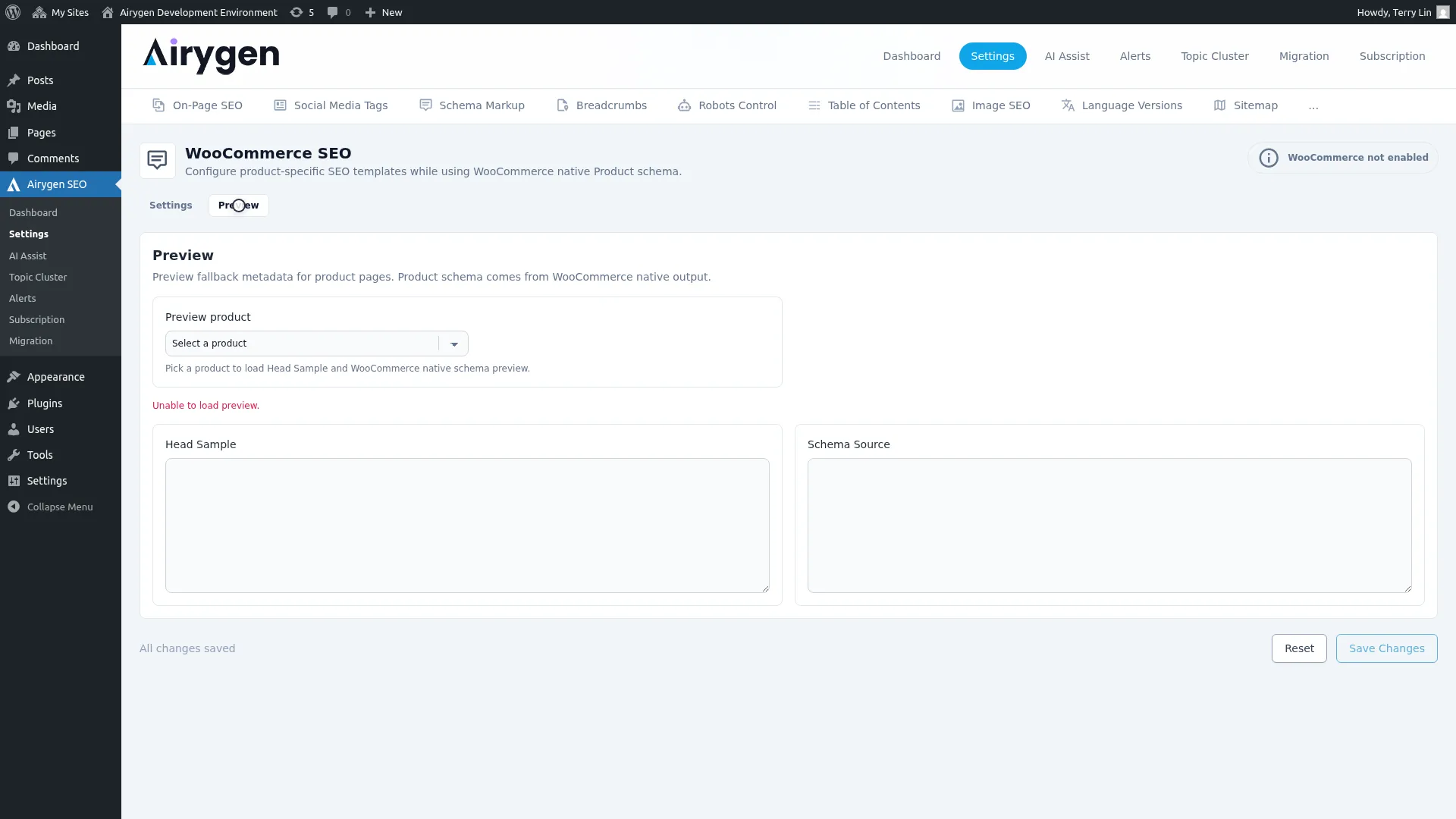Click the Media icon in sidebar
1456x819 pixels.
[14, 106]
